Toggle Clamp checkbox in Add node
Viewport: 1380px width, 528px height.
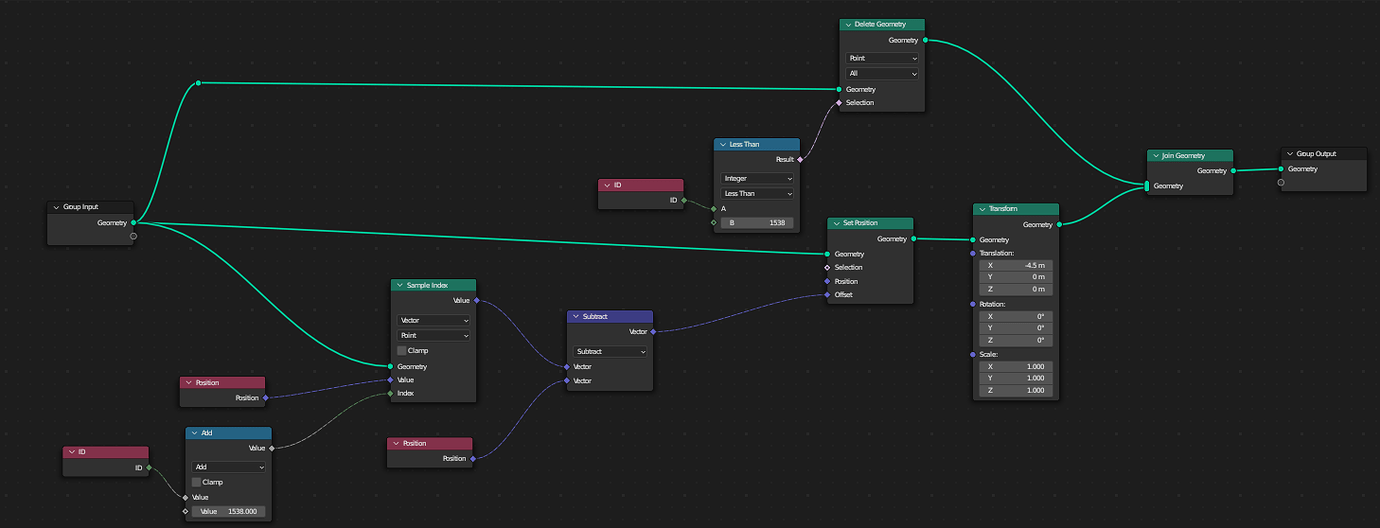[197, 482]
